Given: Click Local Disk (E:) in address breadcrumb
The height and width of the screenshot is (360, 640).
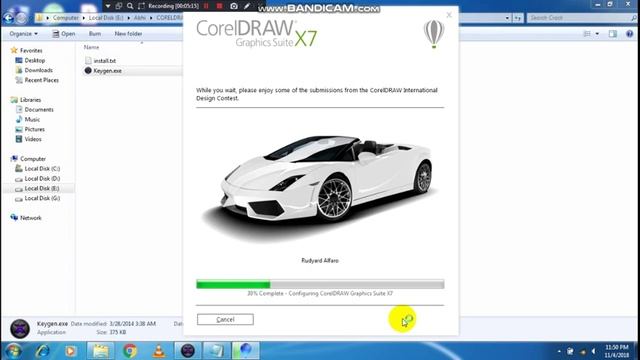Looking at the screenshot, I should click(x=106, y=18).
